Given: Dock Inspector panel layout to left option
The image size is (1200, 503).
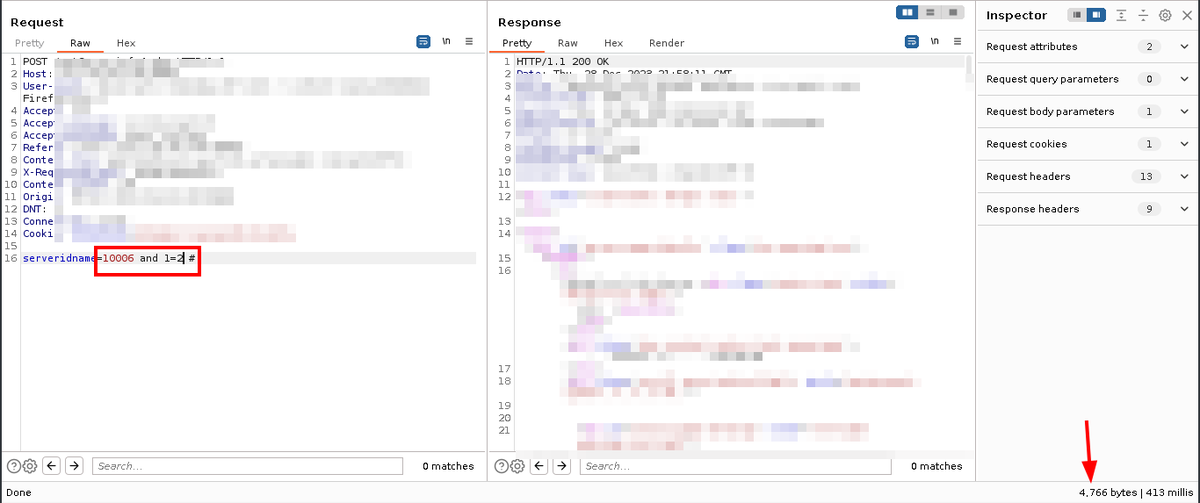Looking at the screenshot, I should coord(1077,15).
